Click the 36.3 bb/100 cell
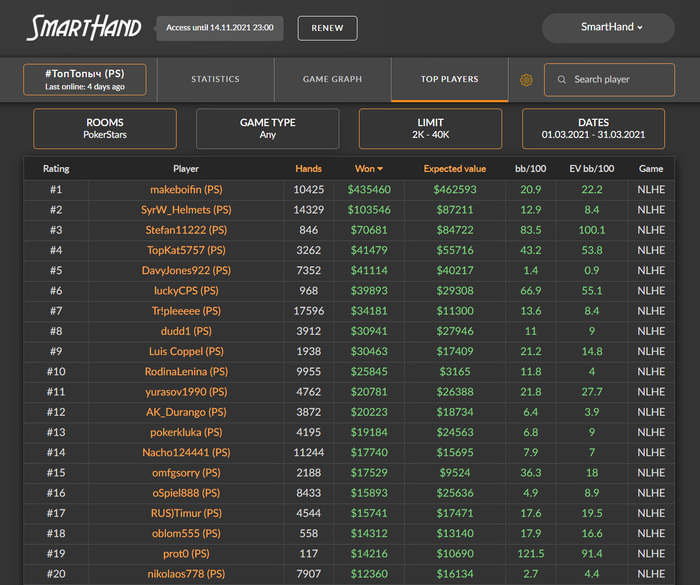The height and width of the screenshot is (585, 700). click(x=530, y=473)
